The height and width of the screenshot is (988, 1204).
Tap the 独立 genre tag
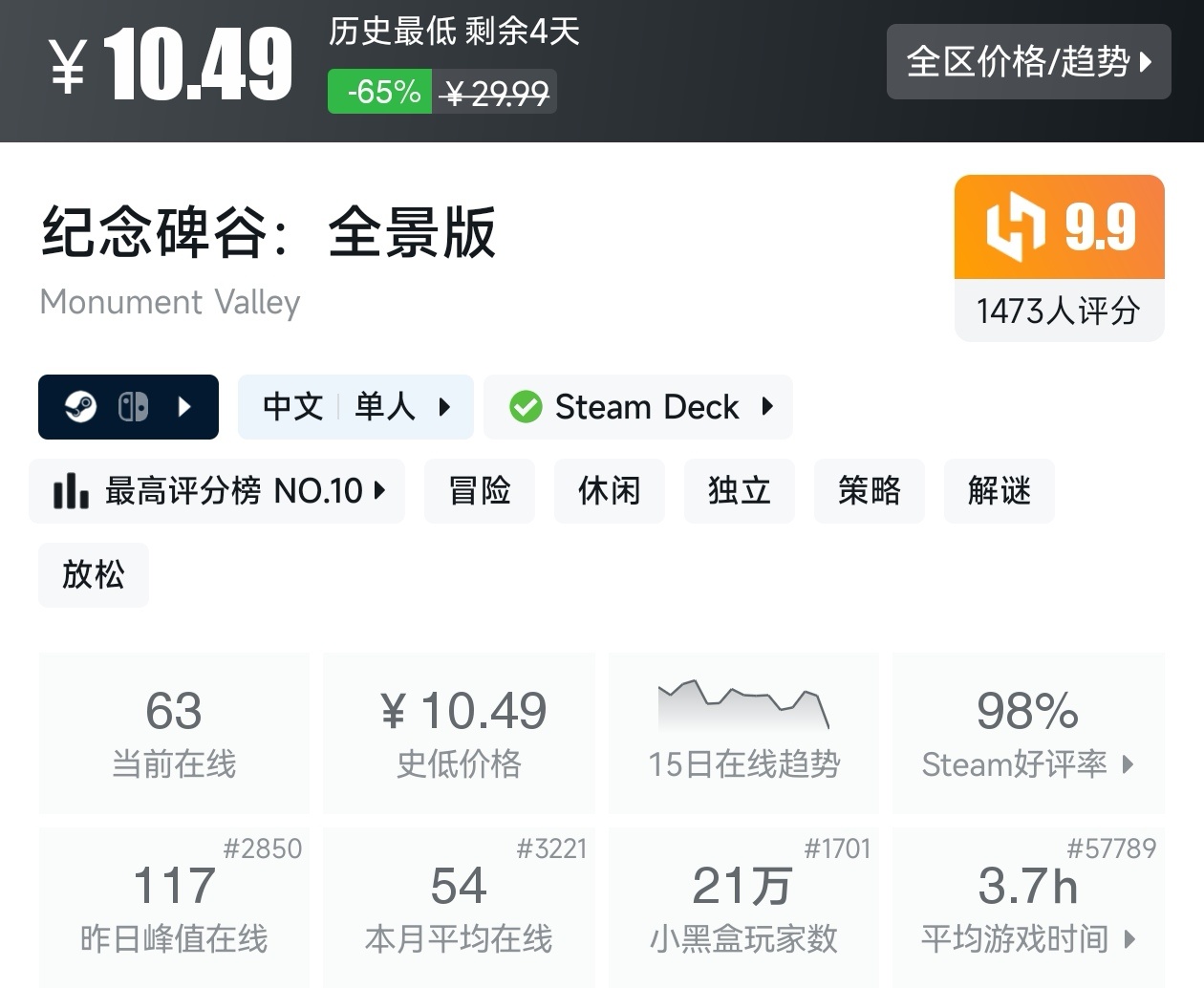[739, 491]
